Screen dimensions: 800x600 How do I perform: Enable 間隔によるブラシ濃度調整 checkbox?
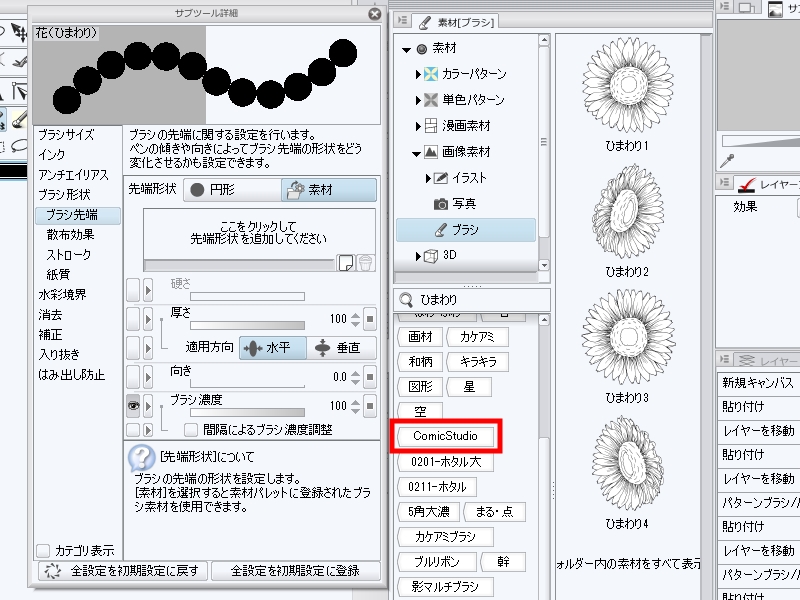coord(191,430)
